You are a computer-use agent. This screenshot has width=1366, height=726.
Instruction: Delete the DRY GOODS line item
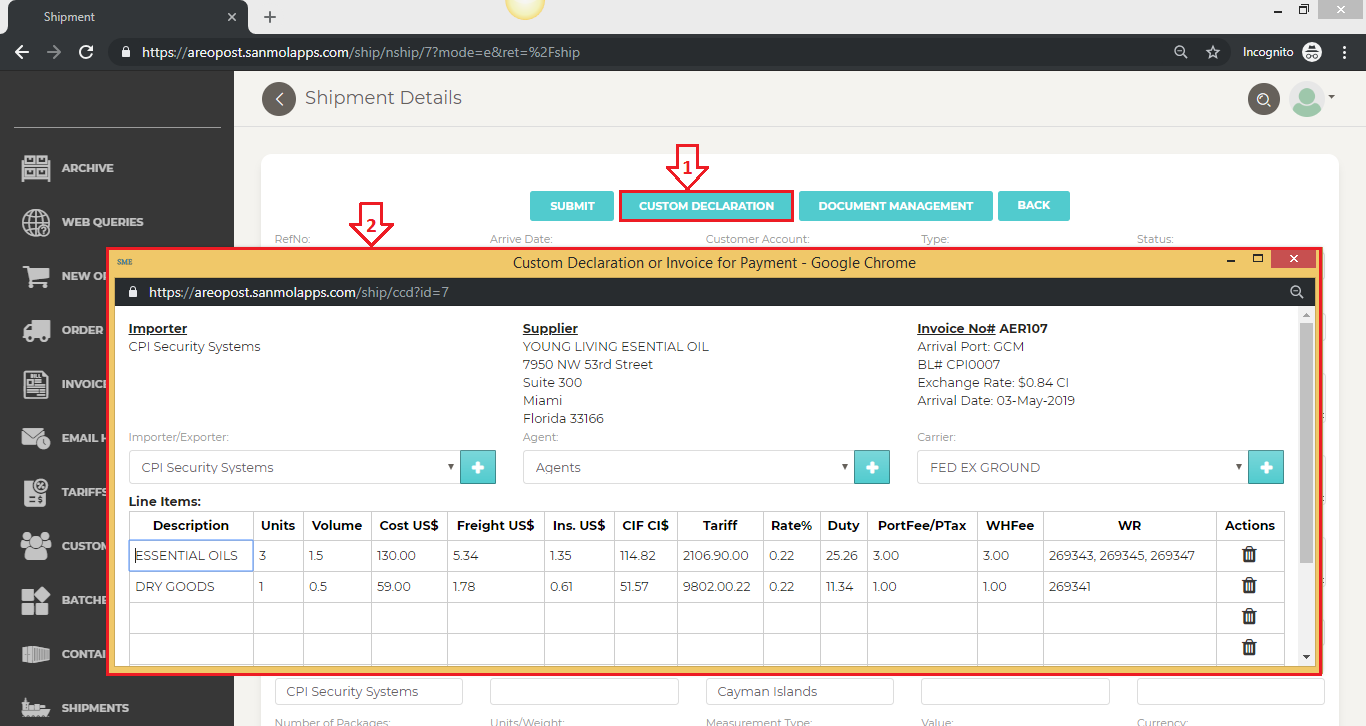[1249, 586]
